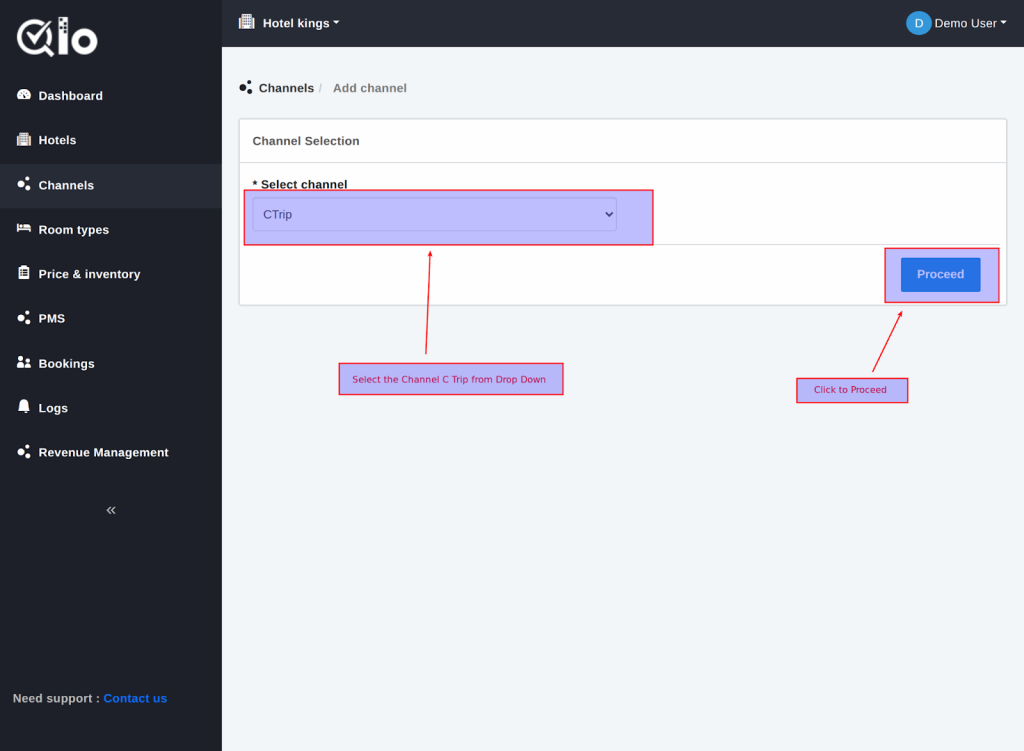Expand the Demo User account menu
Image resolution: width=1024 pixels, height=751 pixels.
point(970,23)
